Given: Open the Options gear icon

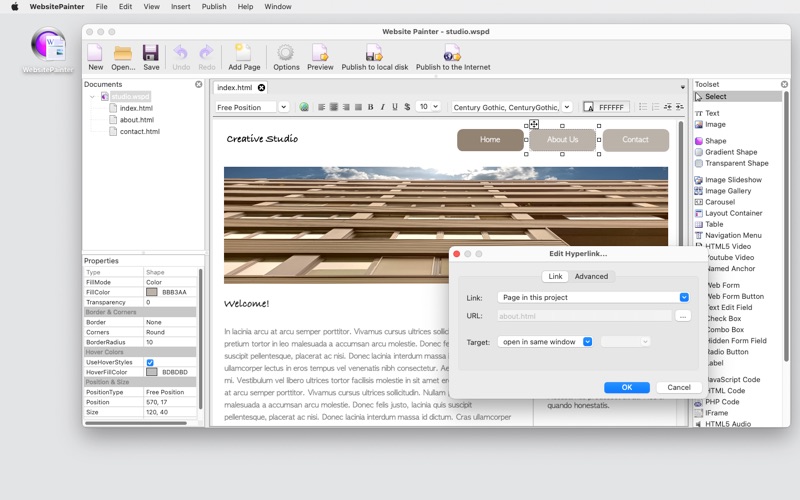Looking at the screenshot, I should coord(286,53).
